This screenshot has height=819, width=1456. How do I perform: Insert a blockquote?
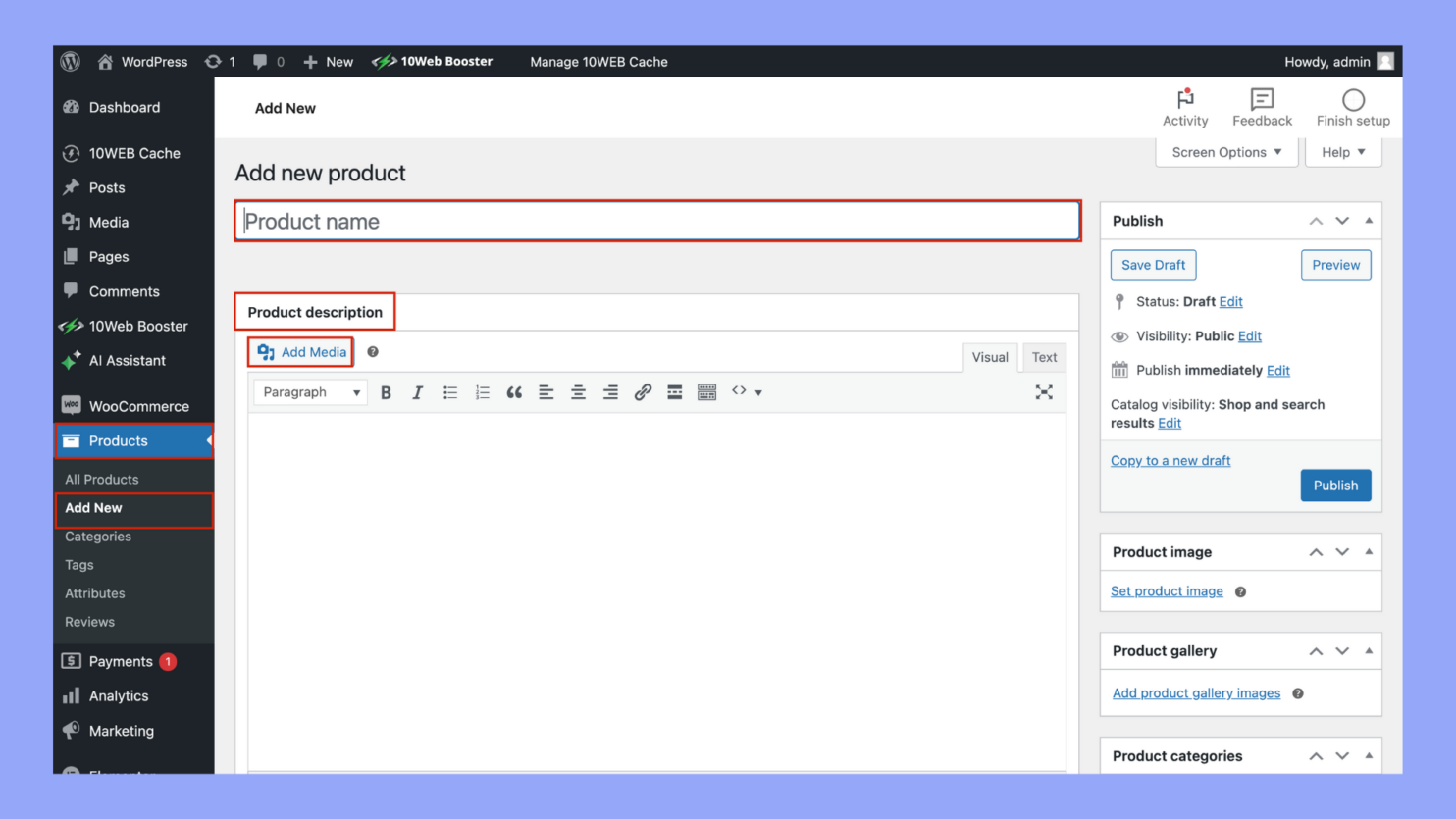514,391
